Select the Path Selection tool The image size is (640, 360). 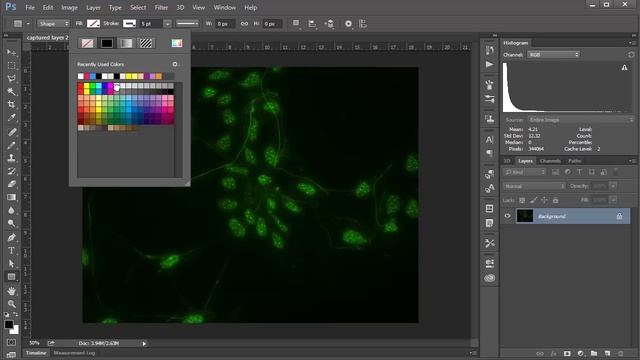point(11,264)
